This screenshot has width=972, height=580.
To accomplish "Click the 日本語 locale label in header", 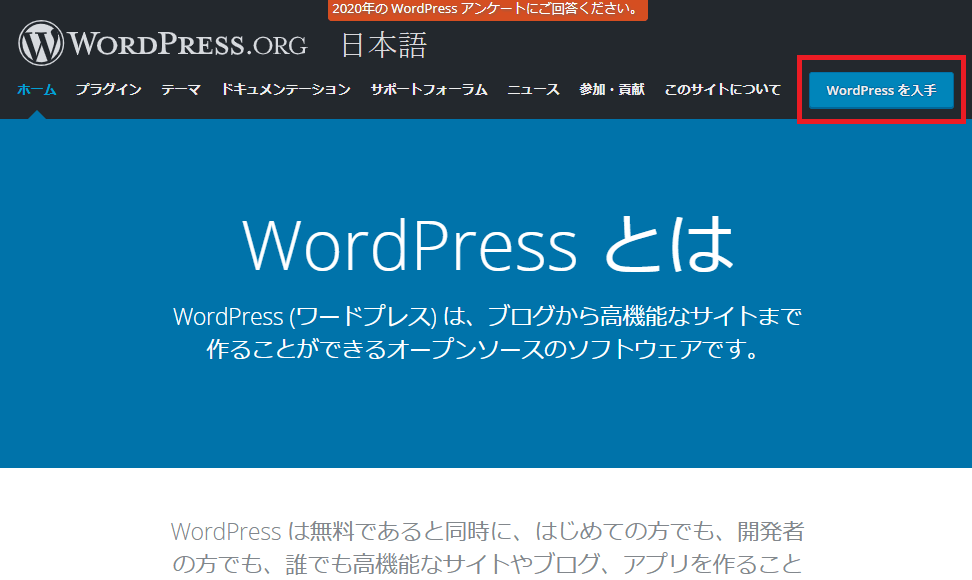I will (x=383, y=45).
